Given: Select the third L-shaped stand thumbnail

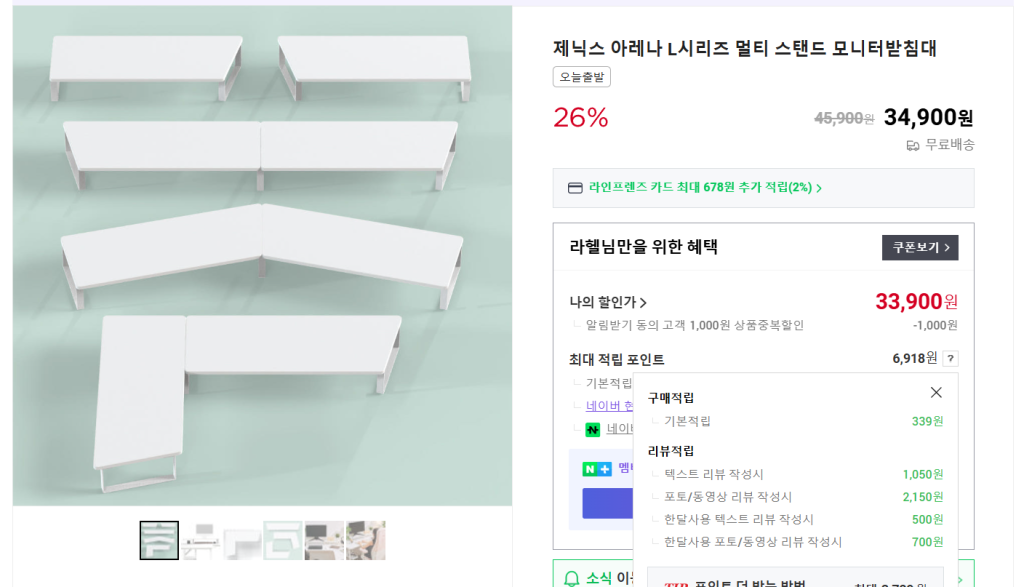Looking at the screenshot, I should point(242,540).
